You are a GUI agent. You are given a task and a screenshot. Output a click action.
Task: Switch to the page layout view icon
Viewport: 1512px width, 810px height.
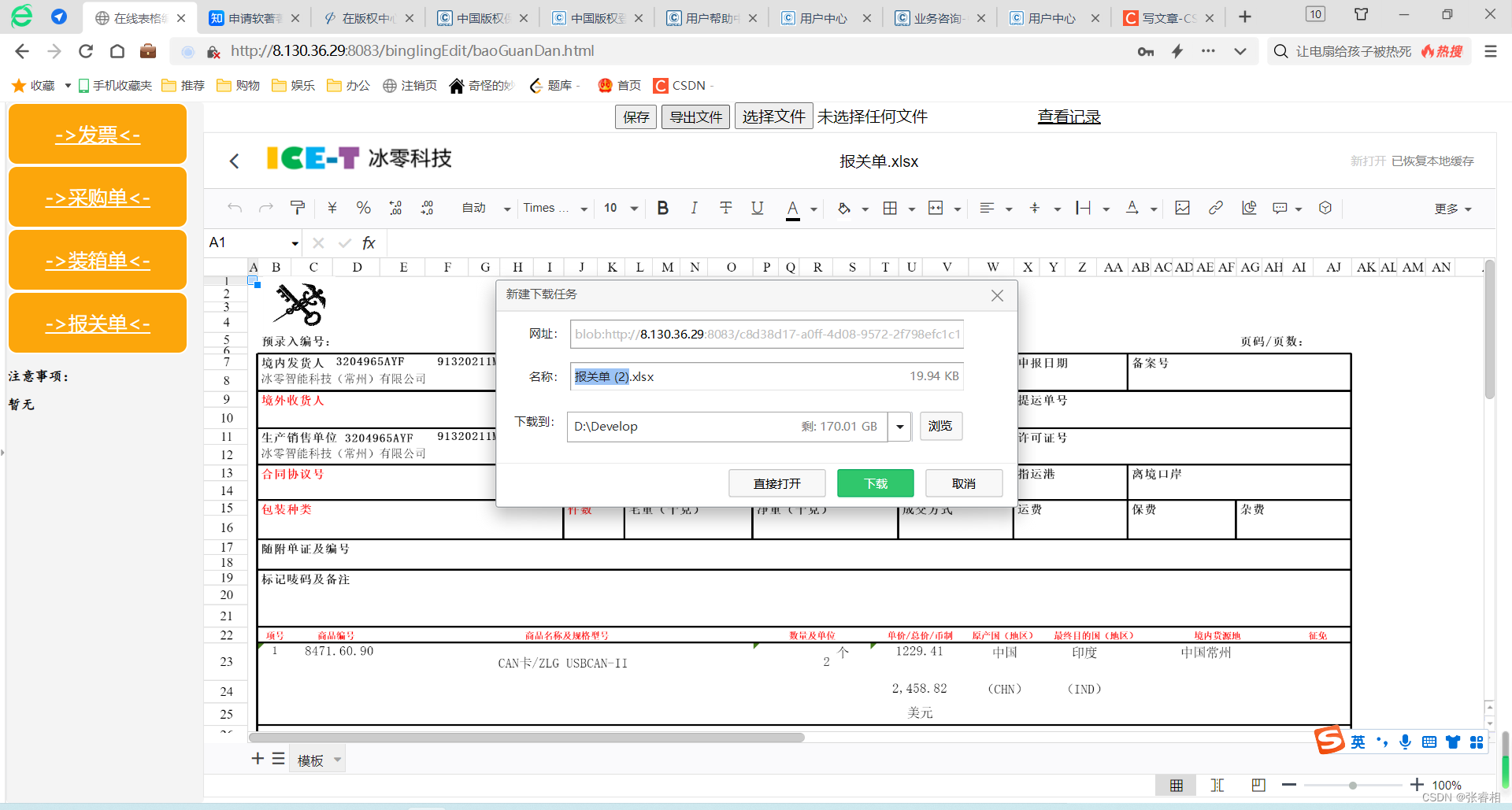click(x=1258, y=785)
